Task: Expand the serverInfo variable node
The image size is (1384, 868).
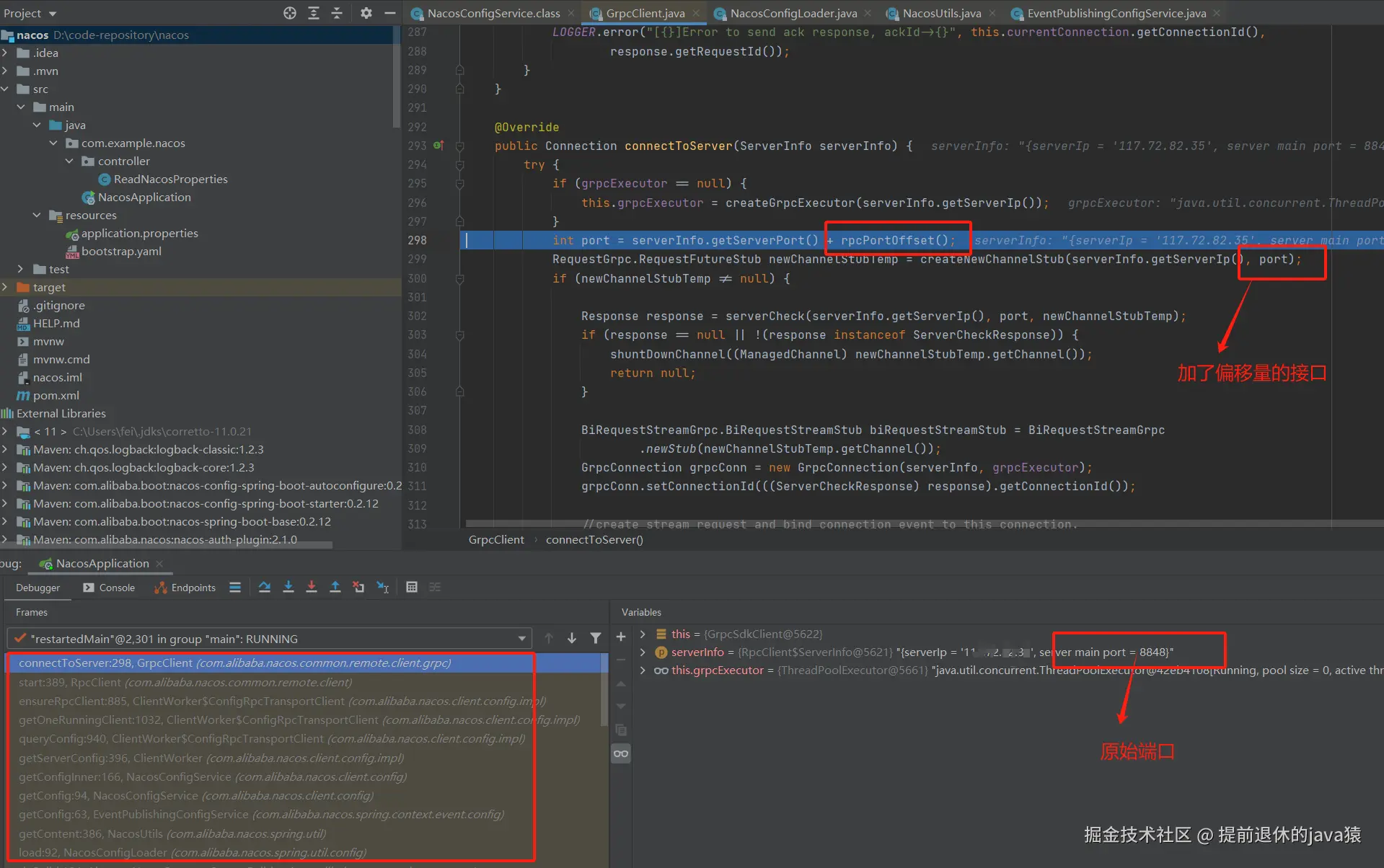Action: pos(643,652)
